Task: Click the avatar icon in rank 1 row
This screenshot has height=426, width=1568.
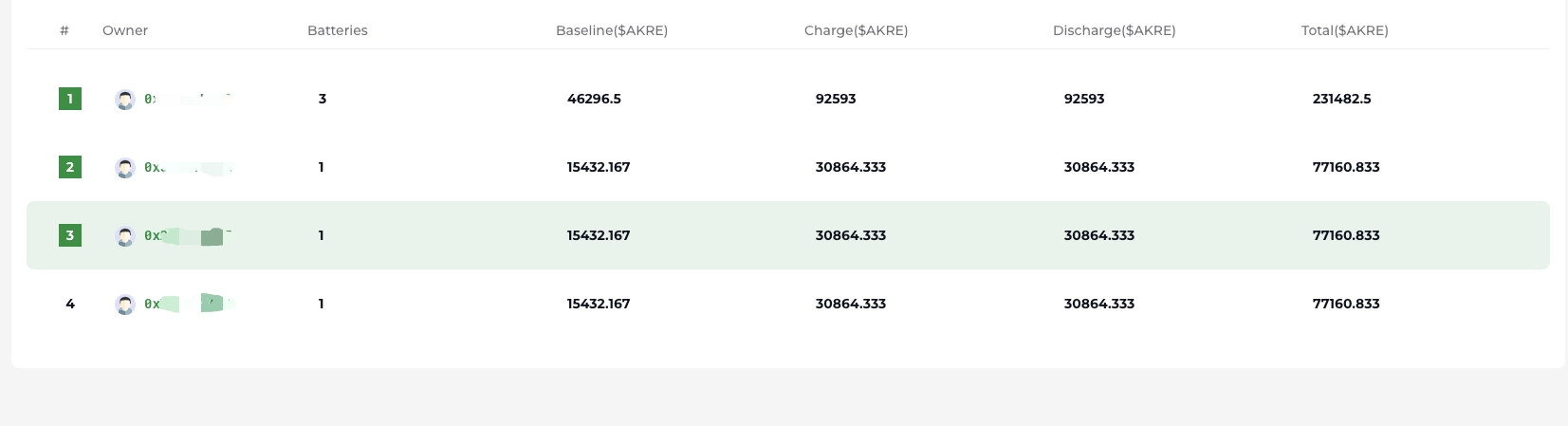Action: [x=125, y=100]
